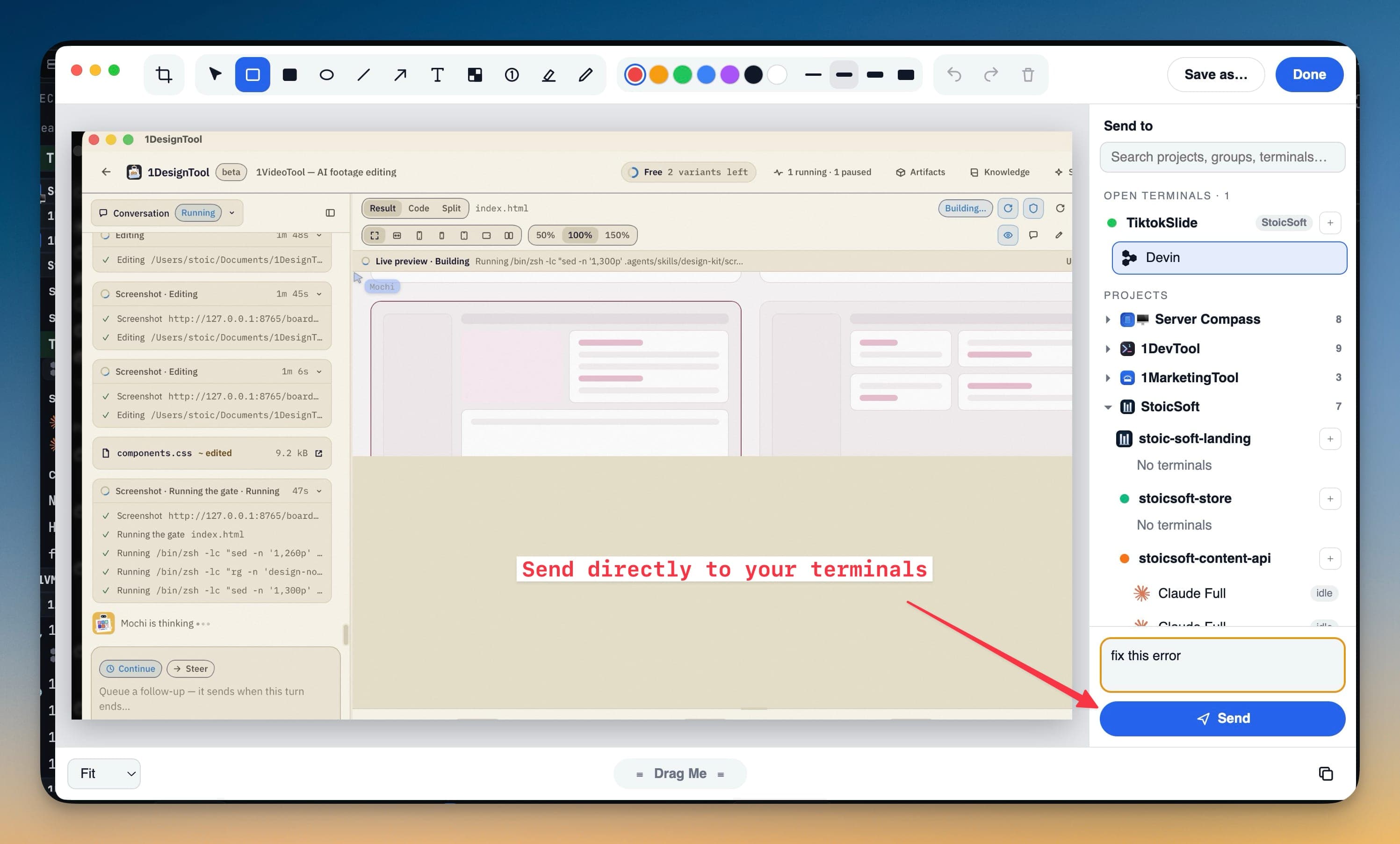
Task: Choose the thickest stroke width
Action: tap(906, 74)
